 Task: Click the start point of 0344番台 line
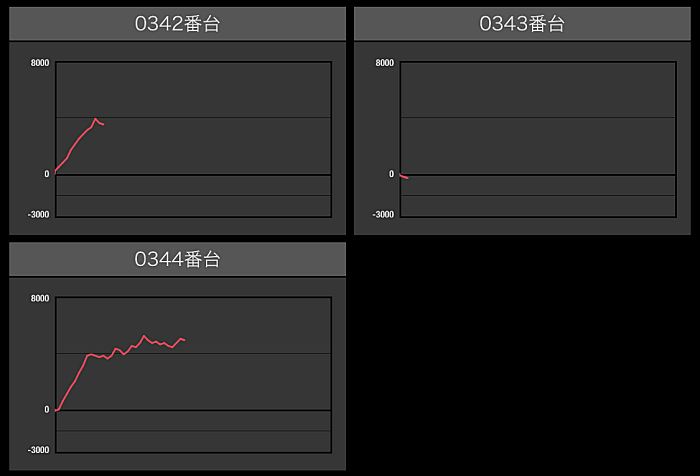(56, 410)
